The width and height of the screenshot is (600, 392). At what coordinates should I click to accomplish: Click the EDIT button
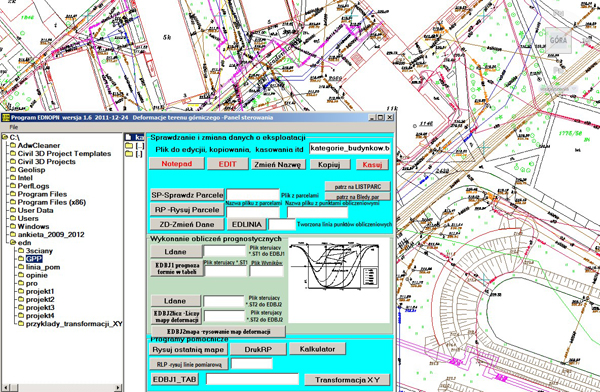[x=228, y=164]
